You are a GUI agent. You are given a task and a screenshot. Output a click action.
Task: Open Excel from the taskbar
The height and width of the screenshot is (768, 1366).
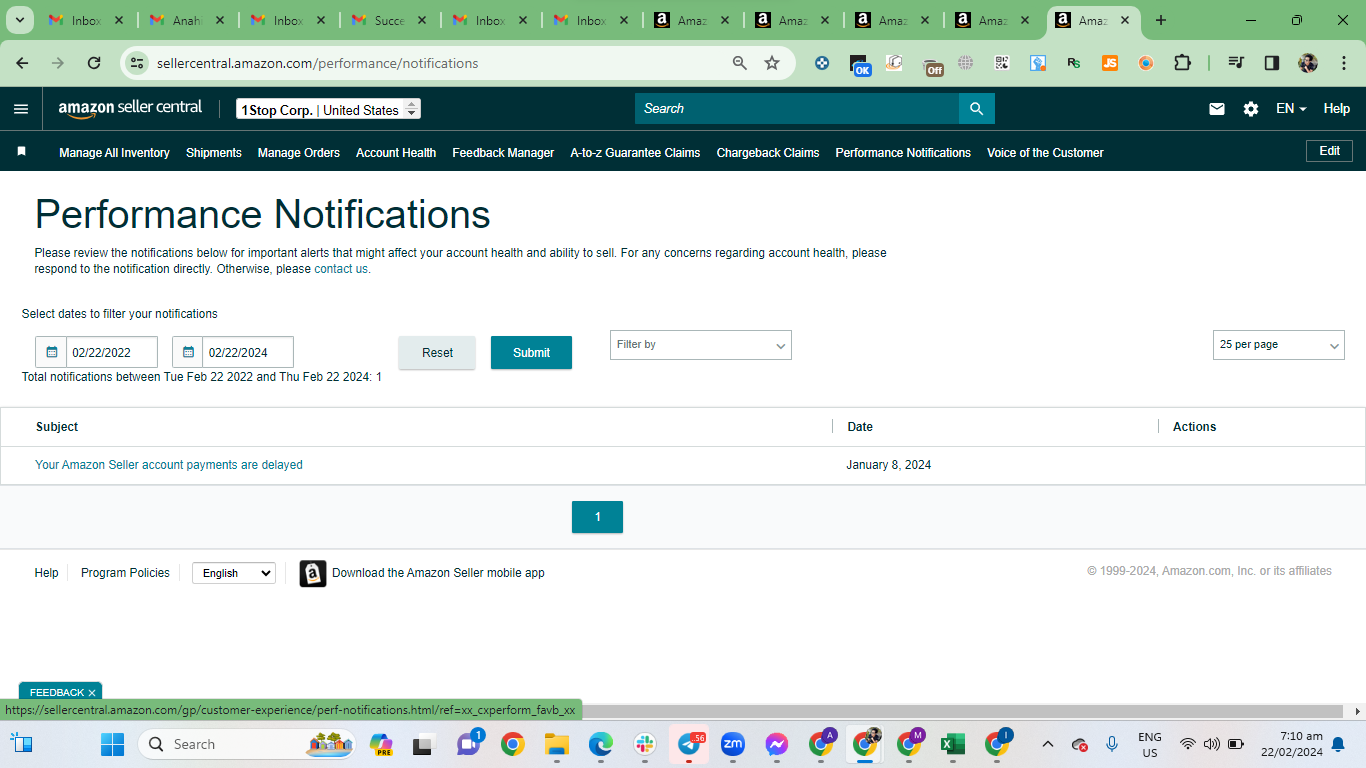click(953, 744)
